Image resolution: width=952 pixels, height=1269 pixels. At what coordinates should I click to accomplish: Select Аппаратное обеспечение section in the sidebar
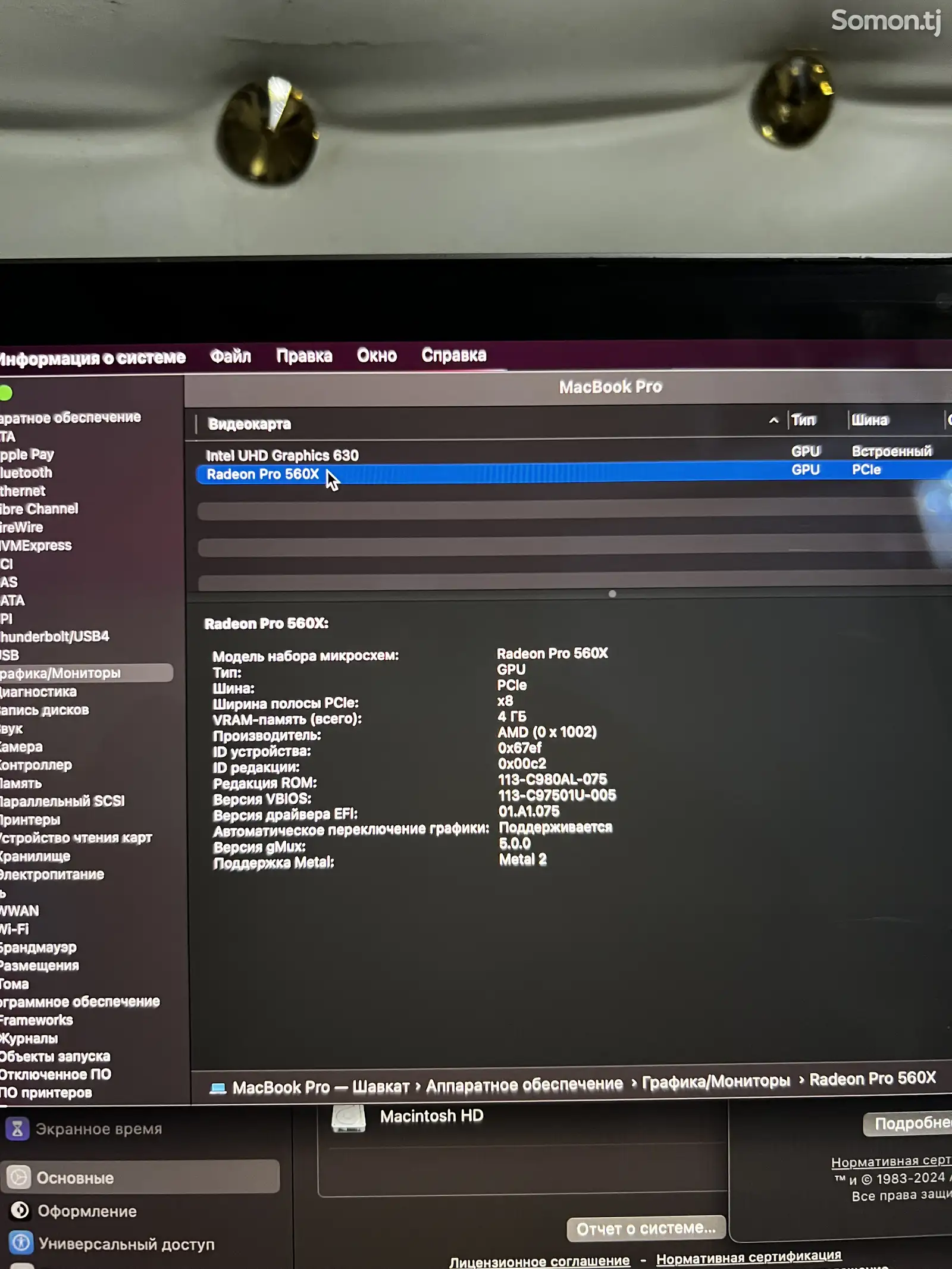[x=70, y=418]
